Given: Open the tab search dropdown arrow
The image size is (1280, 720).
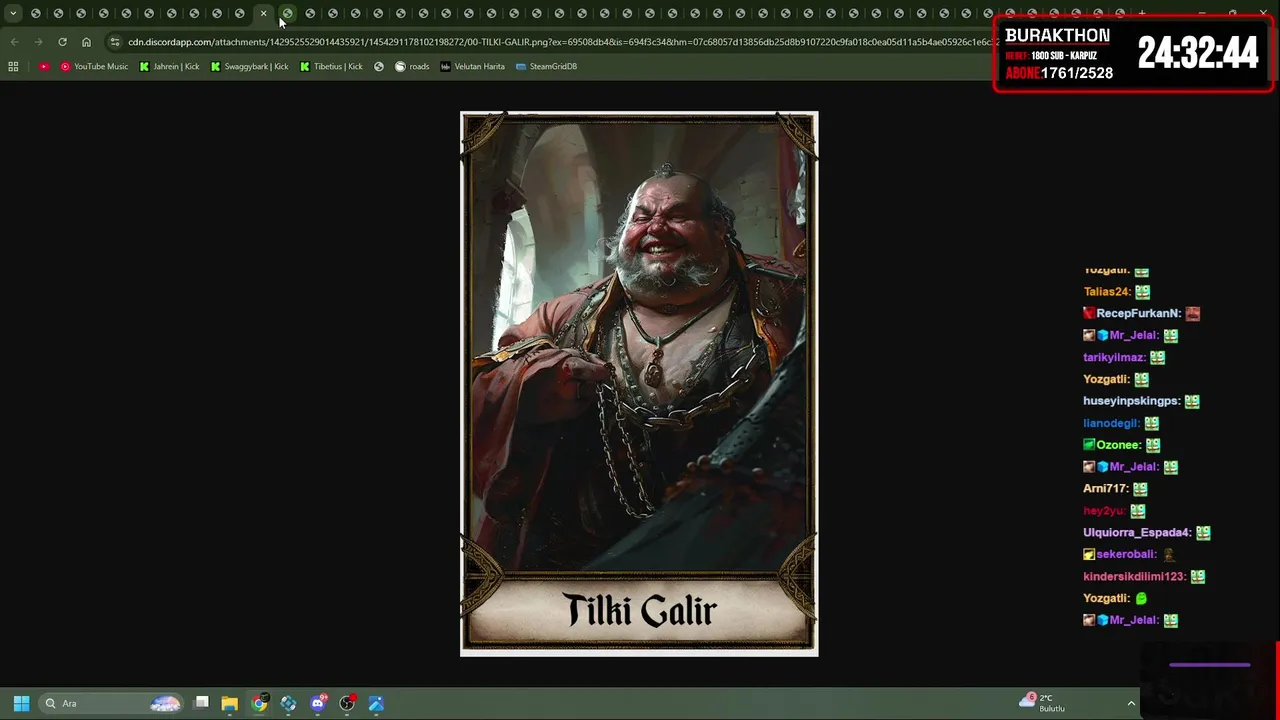Looking at the screenshot, I should [x=13, y=13].
